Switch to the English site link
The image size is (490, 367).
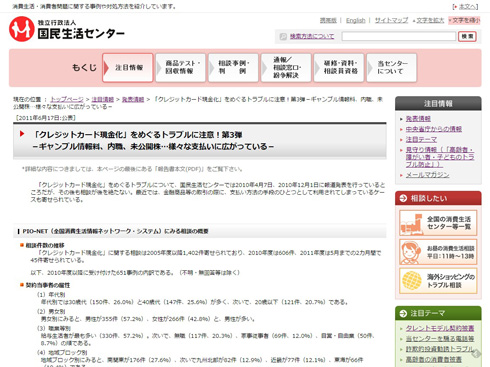356,20
